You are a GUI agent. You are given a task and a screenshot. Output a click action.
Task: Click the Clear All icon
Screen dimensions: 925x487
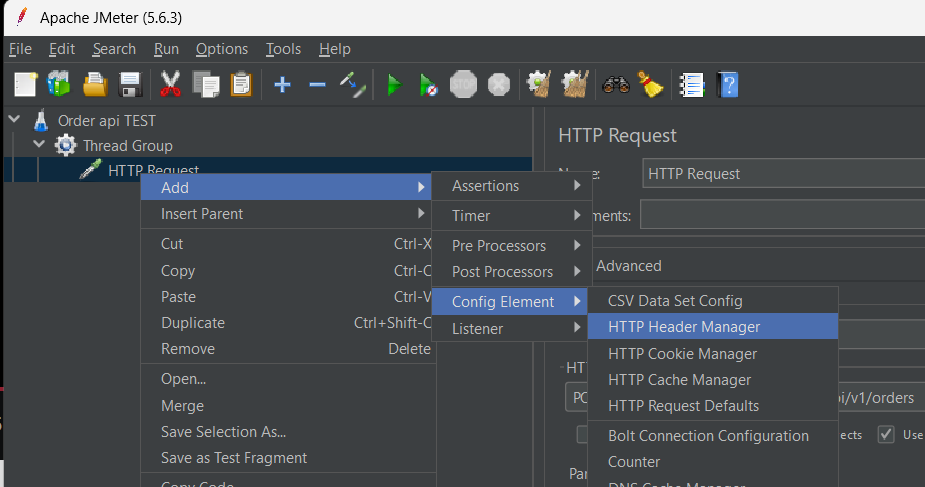point(576,84)
